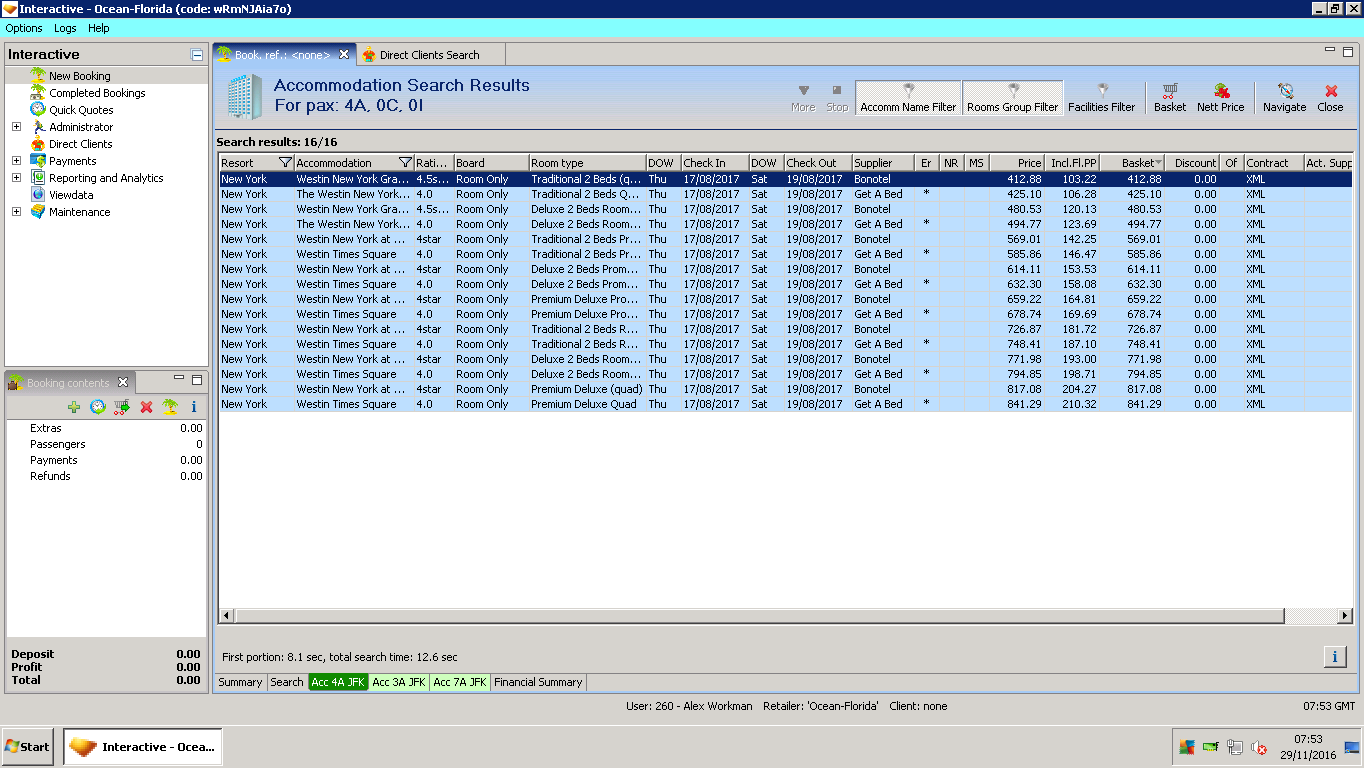
Task: Maximize the search results editor area
Action: click(x=1348, y=51)
